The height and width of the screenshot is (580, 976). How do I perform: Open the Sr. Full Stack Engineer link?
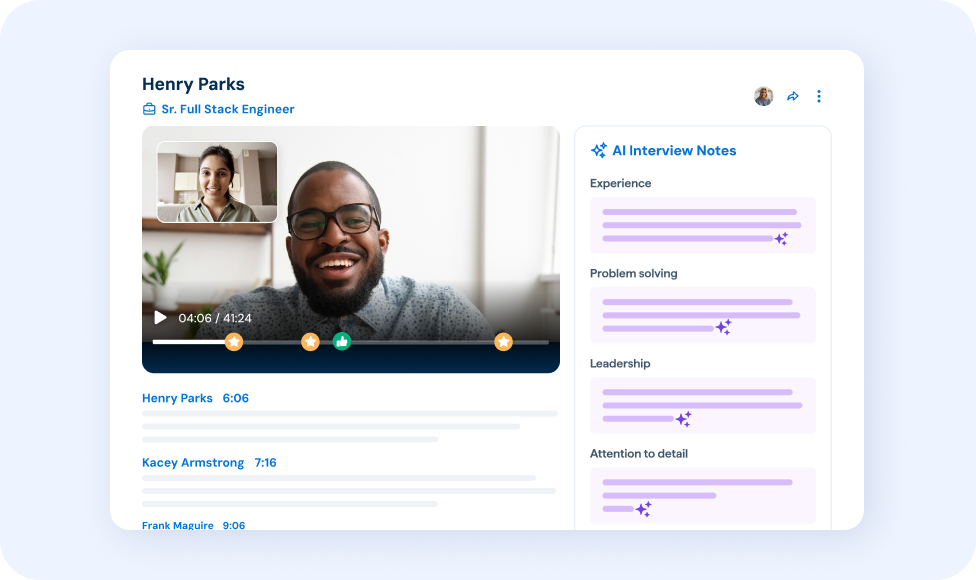coord(228,109)
